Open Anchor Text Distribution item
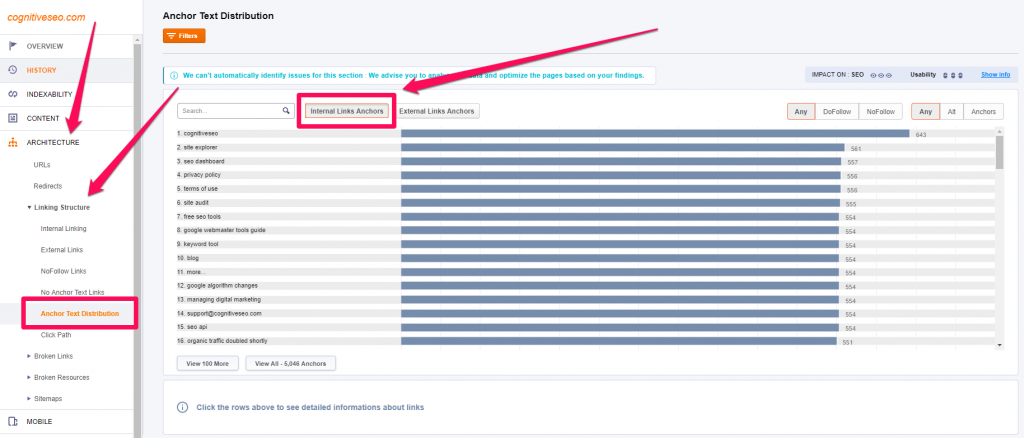The height and width of the screenshot is (438, 1024). [x=80, y=313]
